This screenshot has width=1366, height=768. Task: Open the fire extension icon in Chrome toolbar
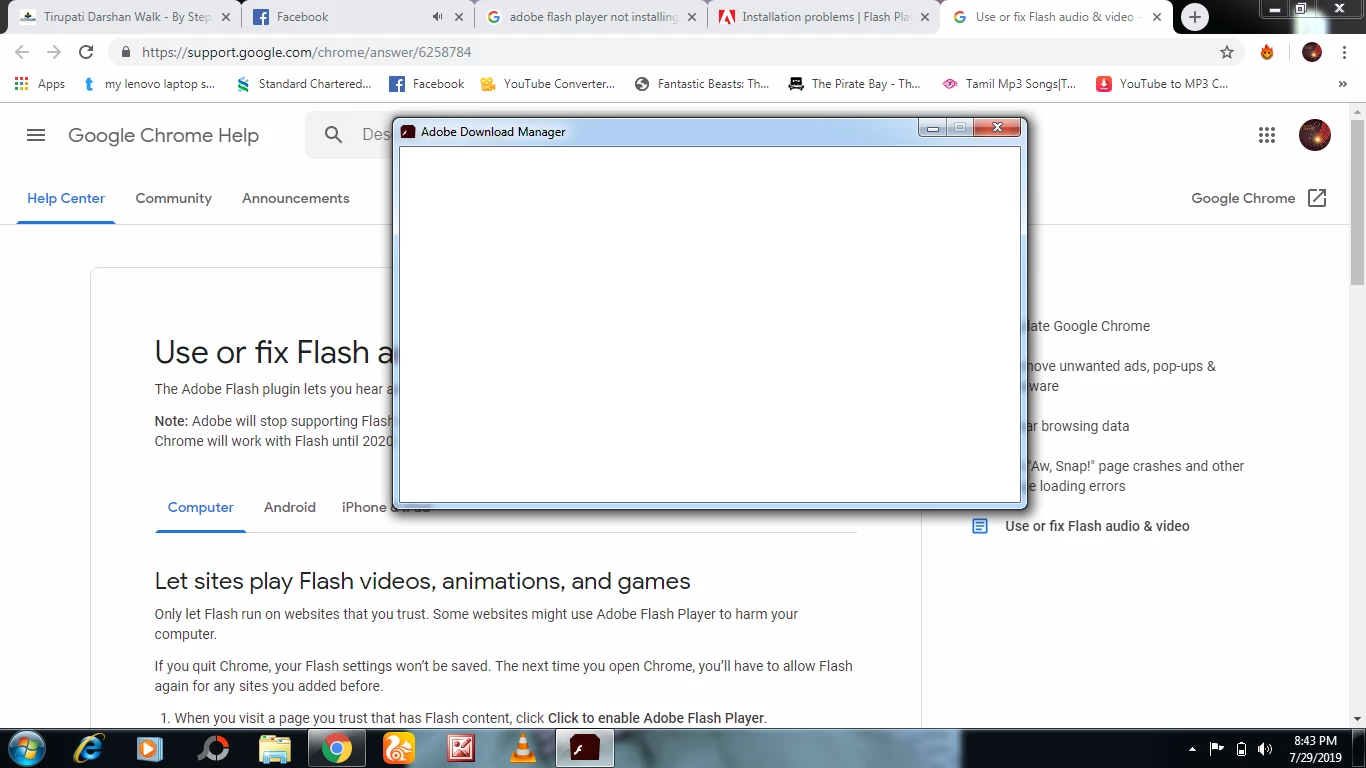1267,52
